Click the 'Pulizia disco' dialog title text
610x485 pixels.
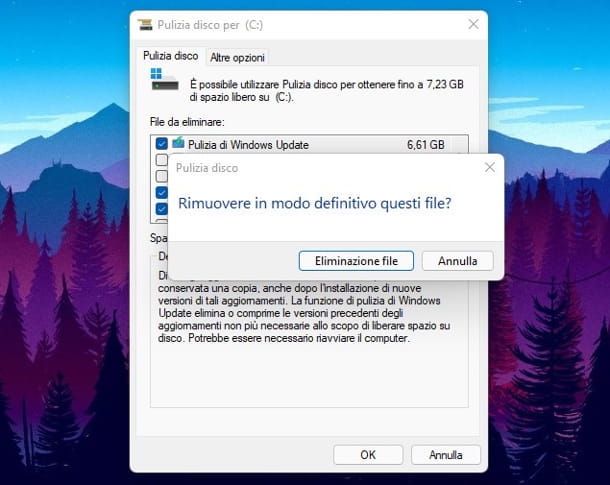coord(207,168)
